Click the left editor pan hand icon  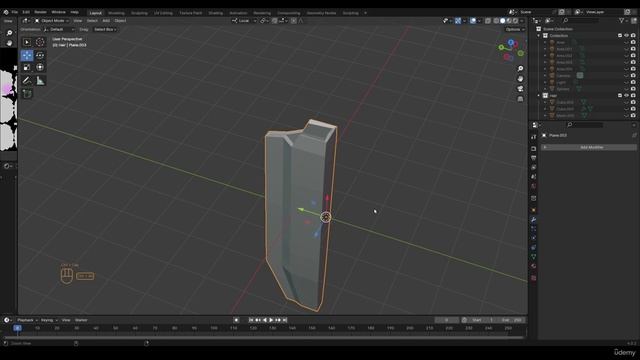(9, 43)
